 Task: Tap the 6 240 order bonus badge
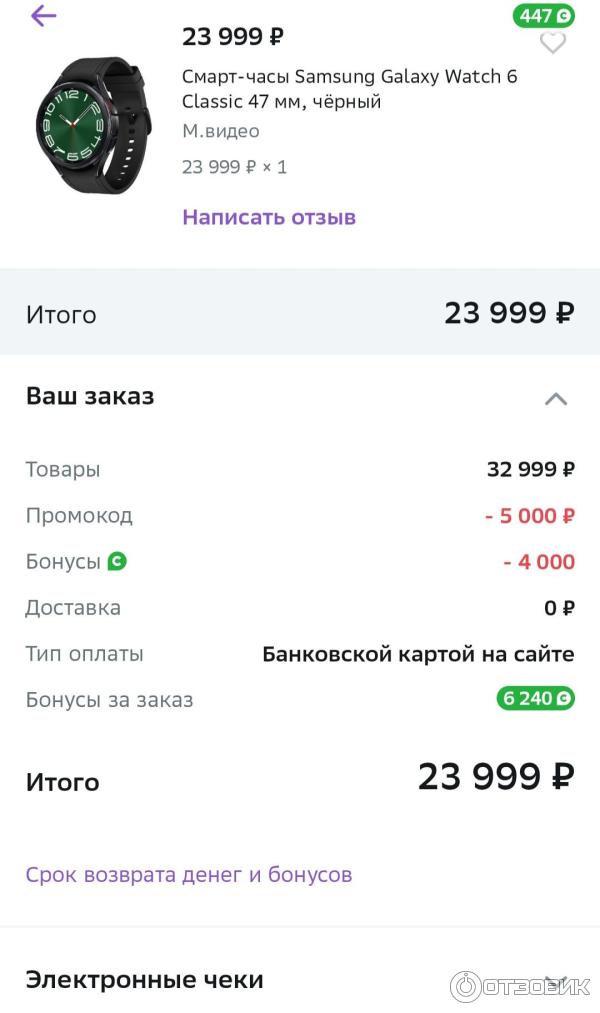tap(535, 699)
